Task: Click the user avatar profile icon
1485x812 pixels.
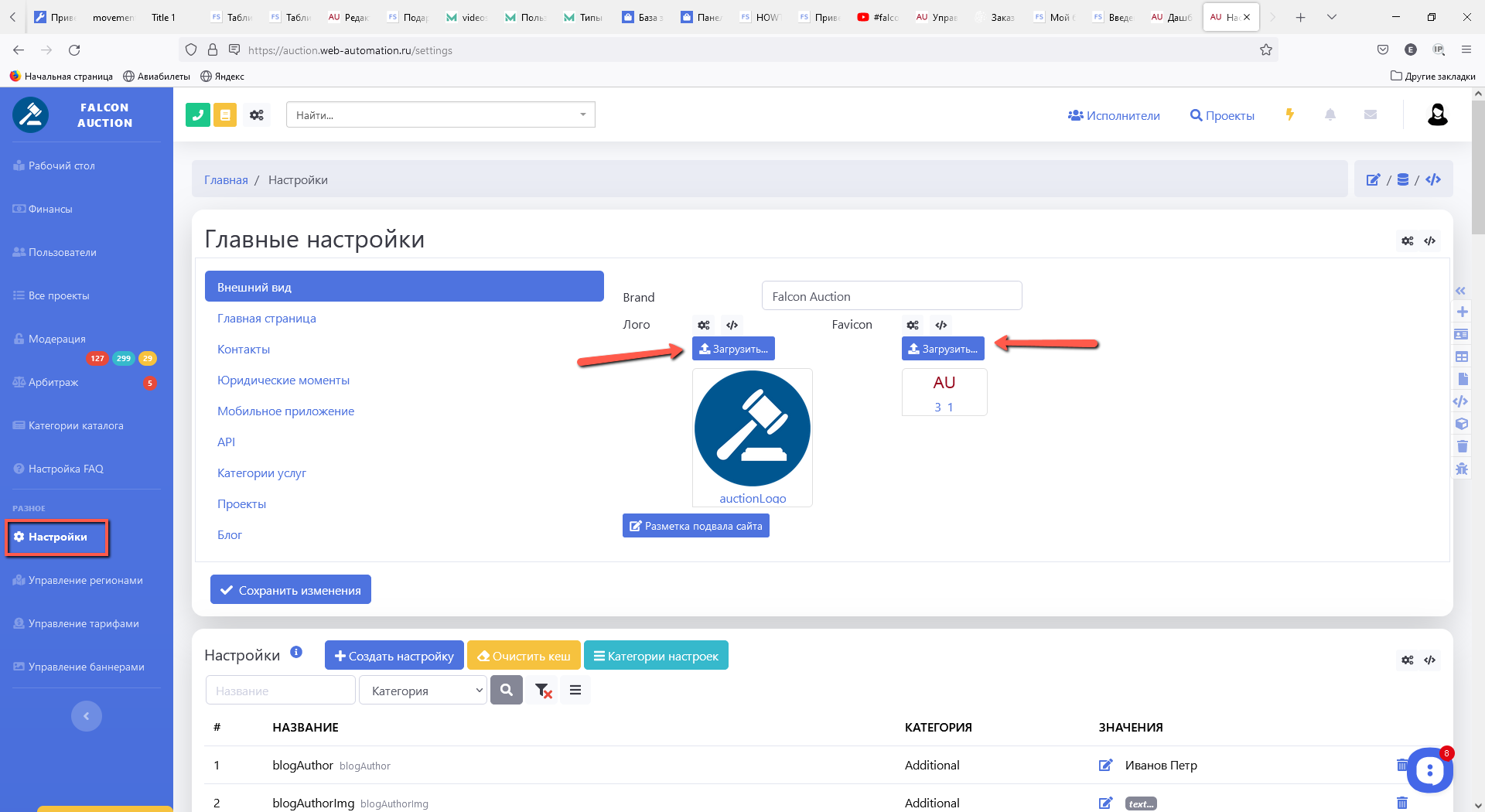Action: tap(1437, 115)
